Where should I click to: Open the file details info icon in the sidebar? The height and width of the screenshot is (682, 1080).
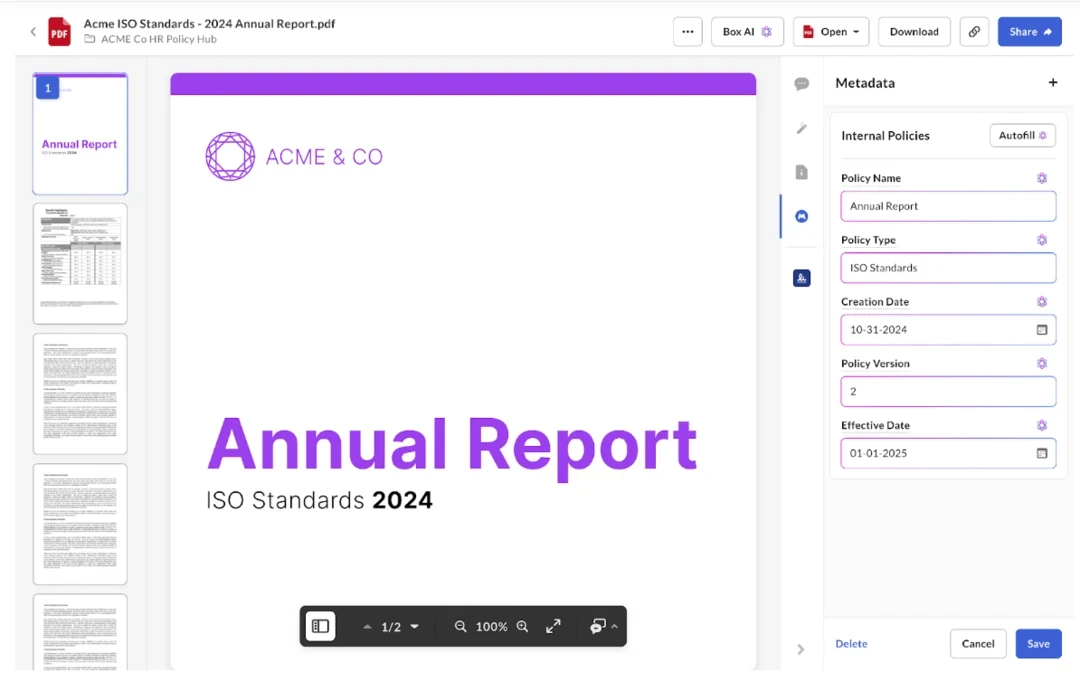click(x=801, y=172)
